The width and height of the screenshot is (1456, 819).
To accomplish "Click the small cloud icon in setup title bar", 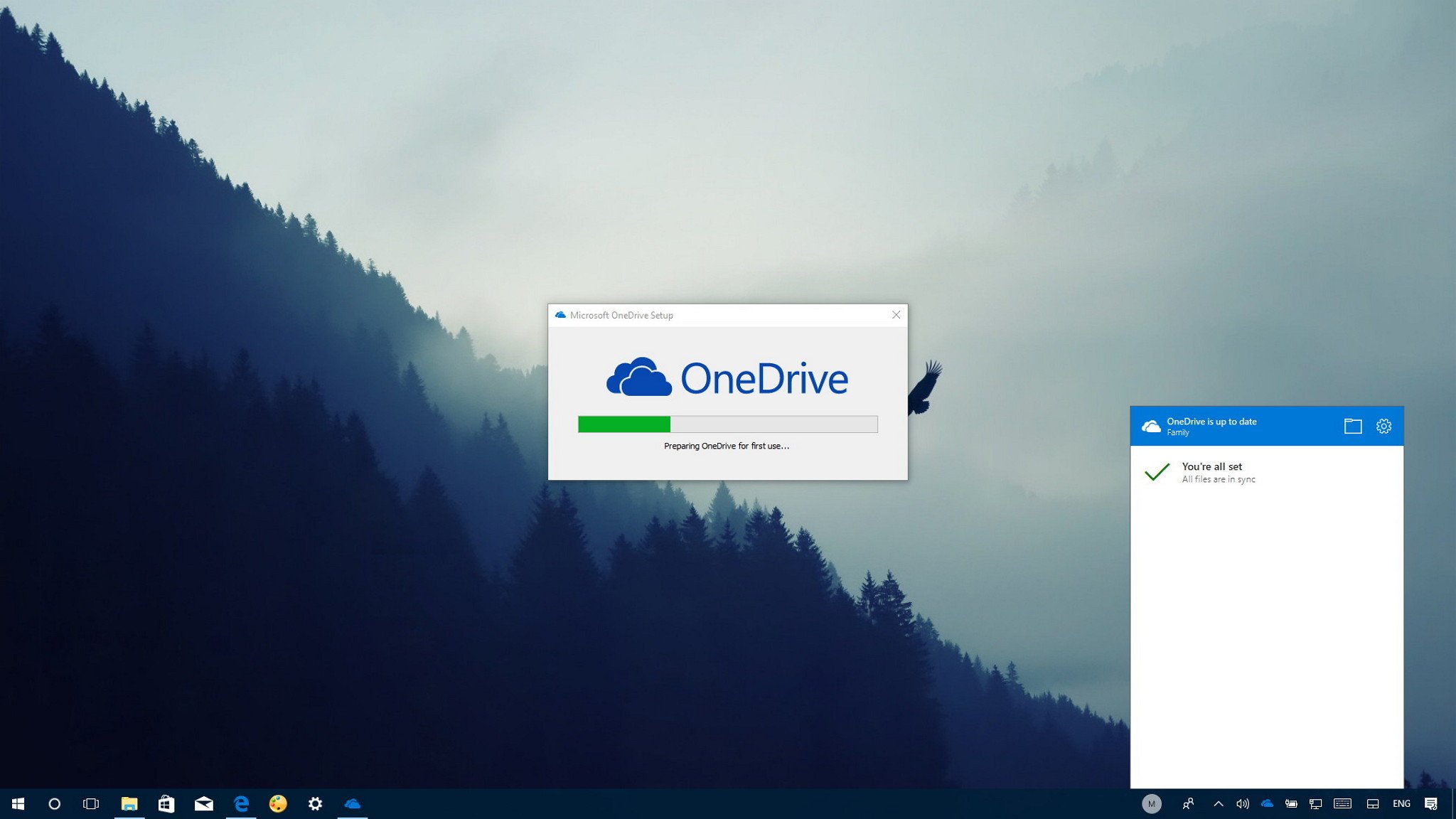I will pos(560,315).
